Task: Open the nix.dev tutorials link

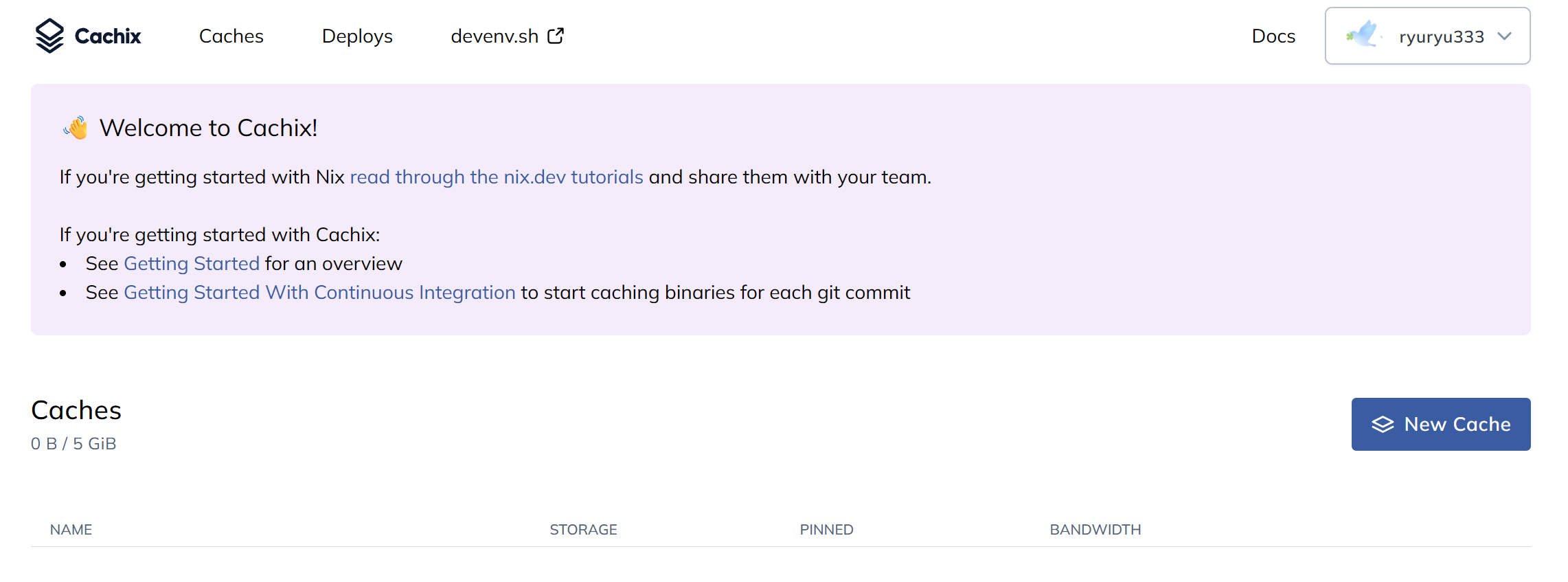Action: 496,177
